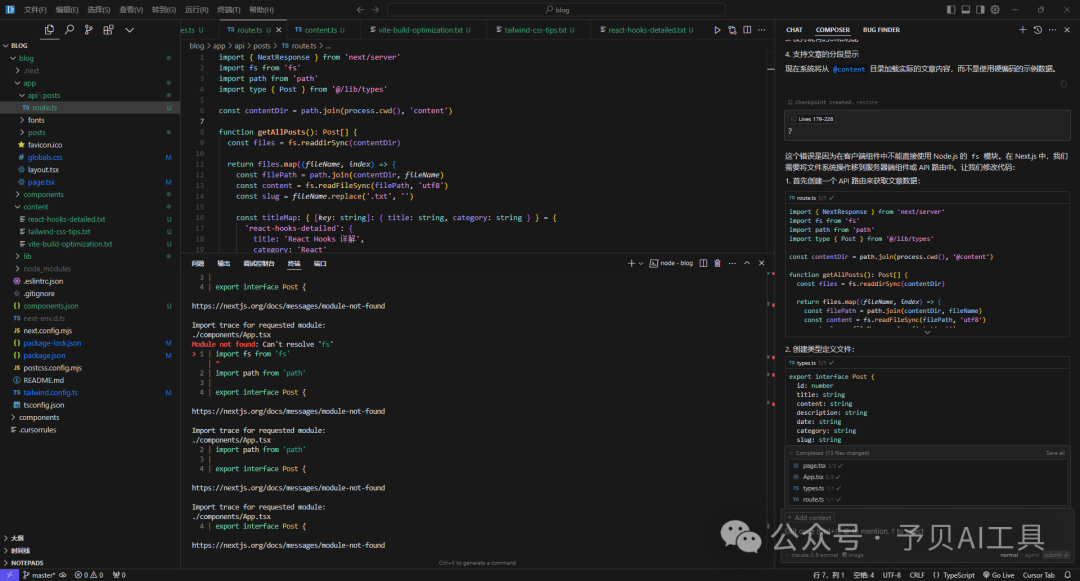Open the 编辑(E) menu
This screenshot has width=1080, height=581.
(x=67, y=10)
